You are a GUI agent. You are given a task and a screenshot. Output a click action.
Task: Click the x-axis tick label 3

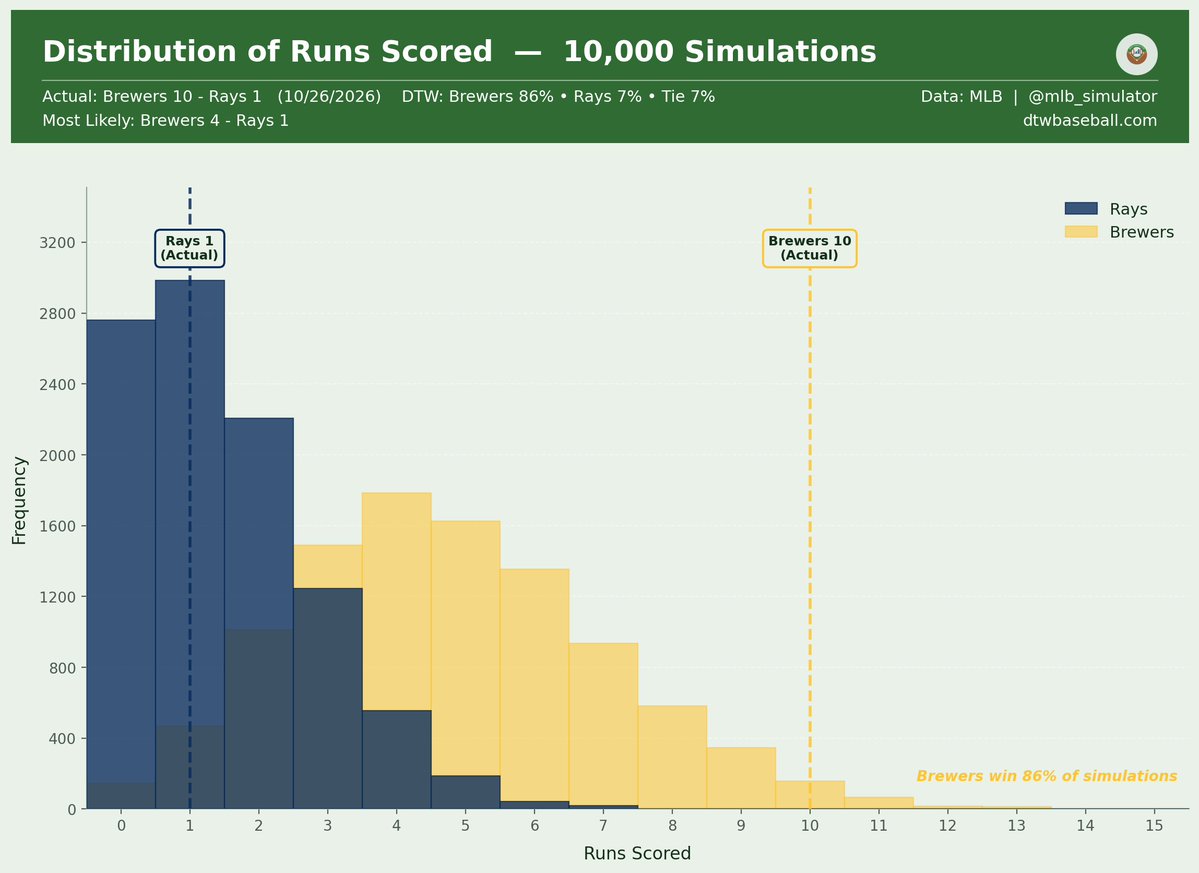point(327,826)
